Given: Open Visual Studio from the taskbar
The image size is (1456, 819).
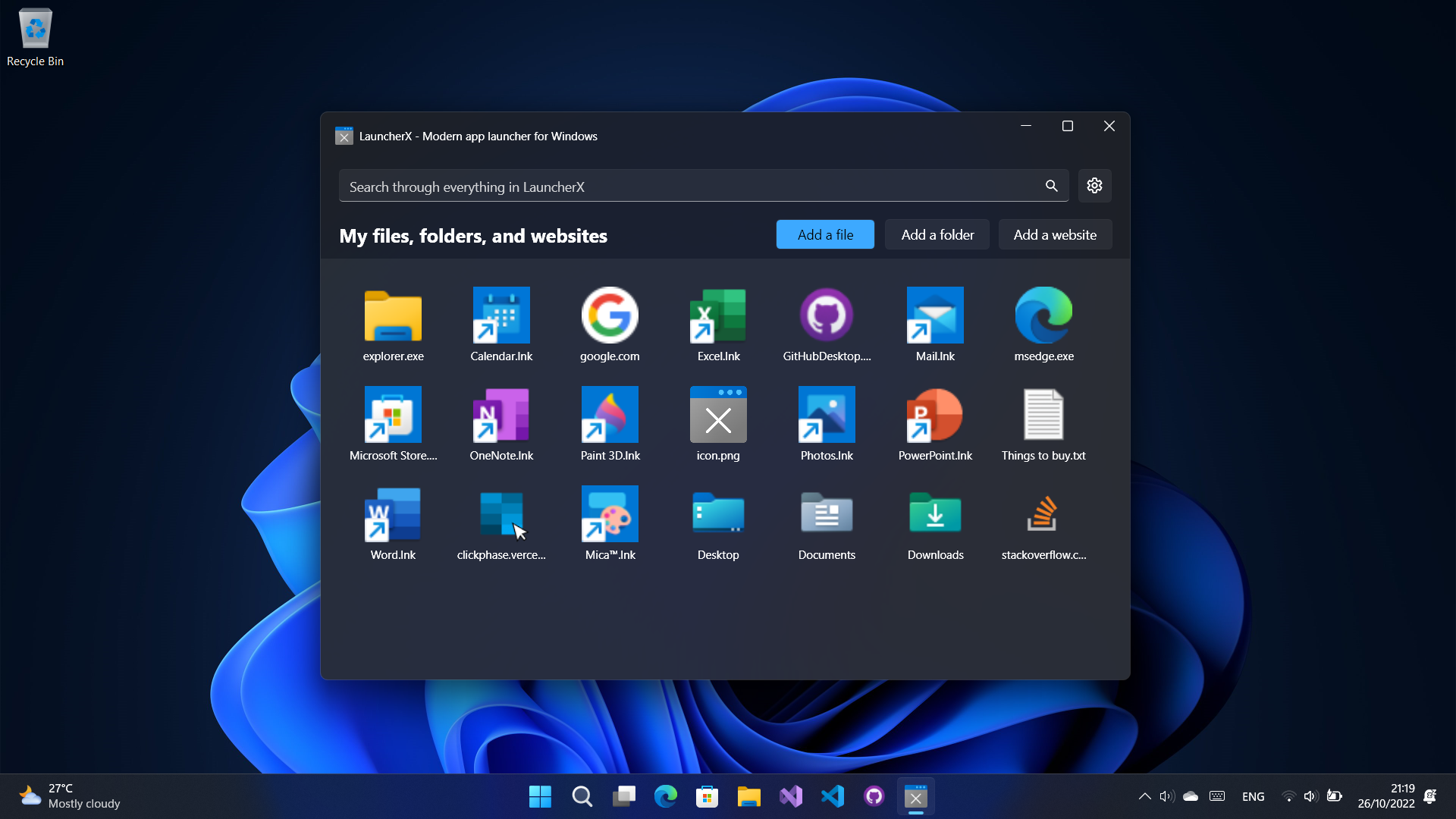Looking at the screenshot, I should point(791,796).
